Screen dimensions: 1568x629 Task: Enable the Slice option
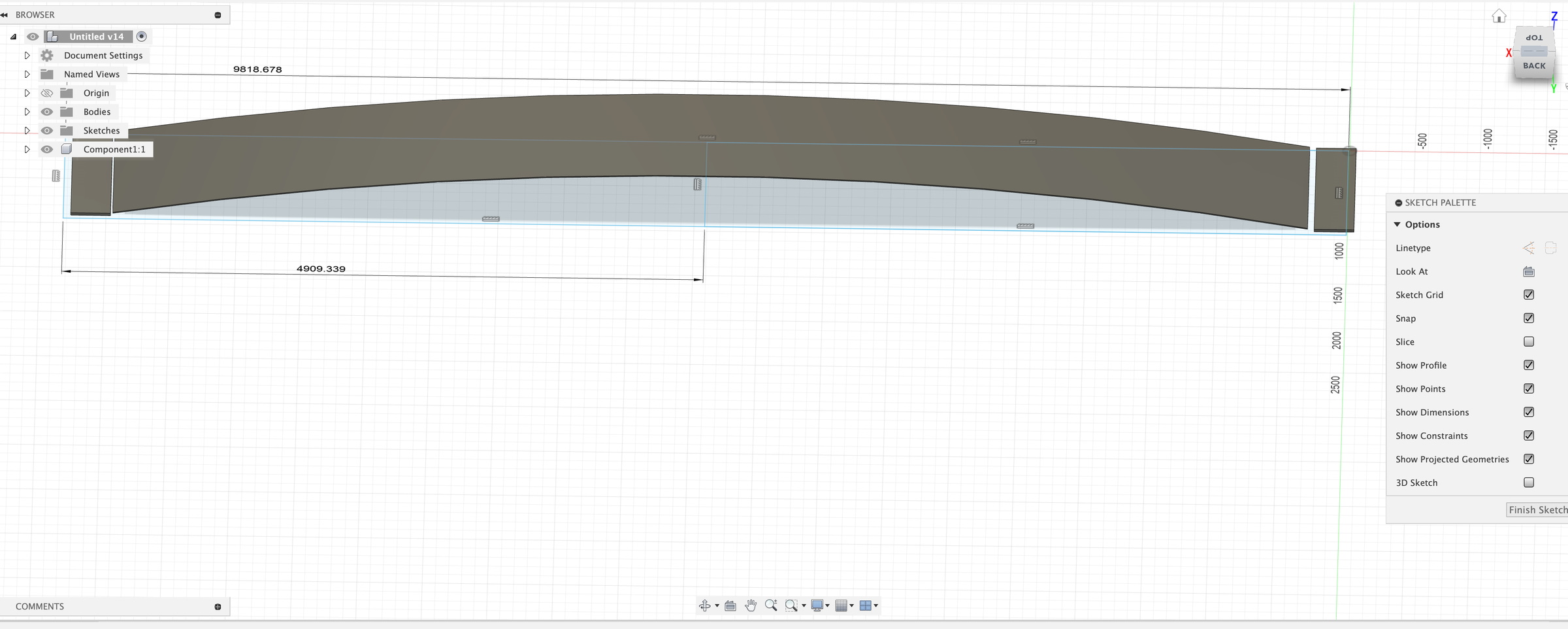(x=1529, y=341)
